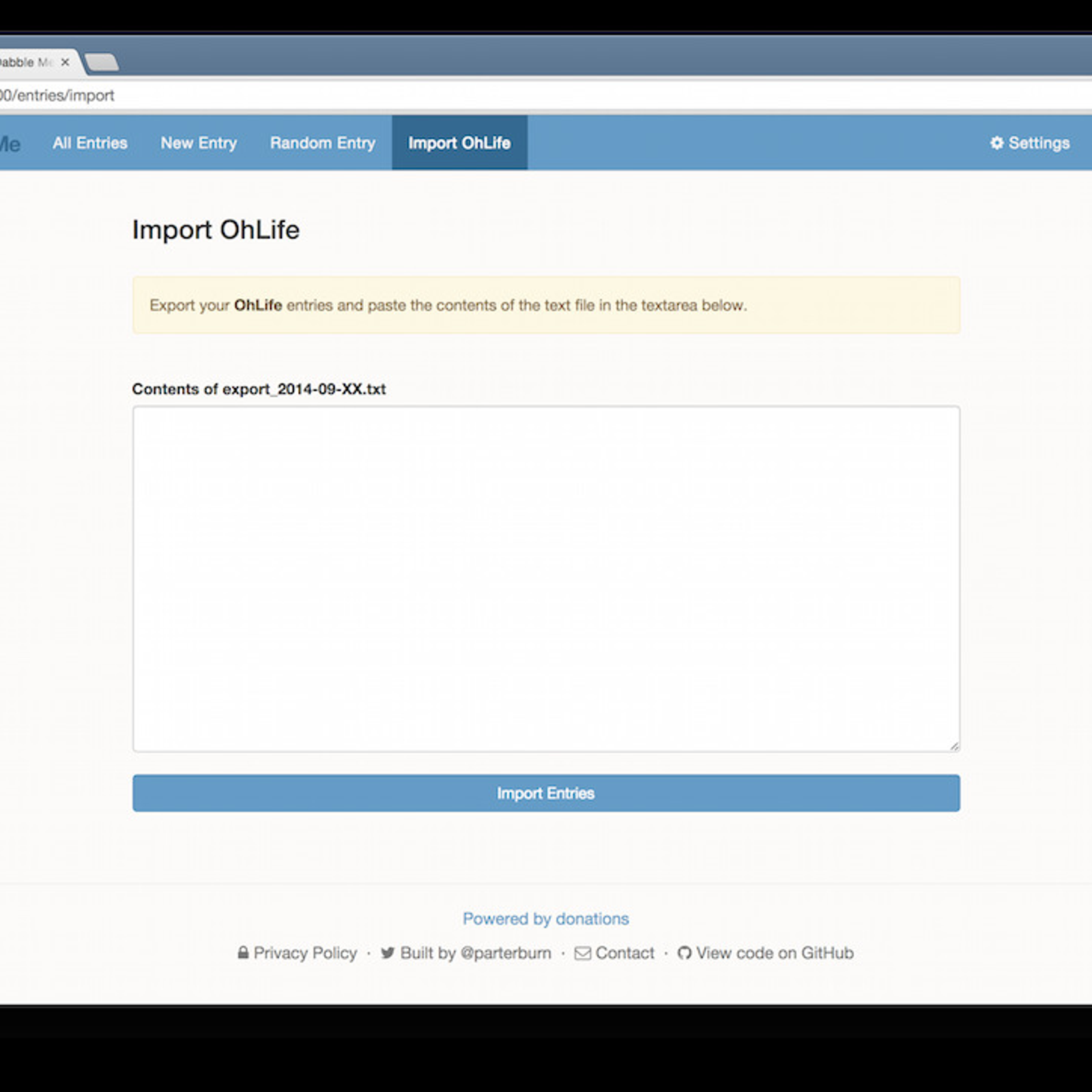Click the lock icon beside Privacy Policy
This screenshot has height=1092, width=1092.
click(x=243, y=953)
